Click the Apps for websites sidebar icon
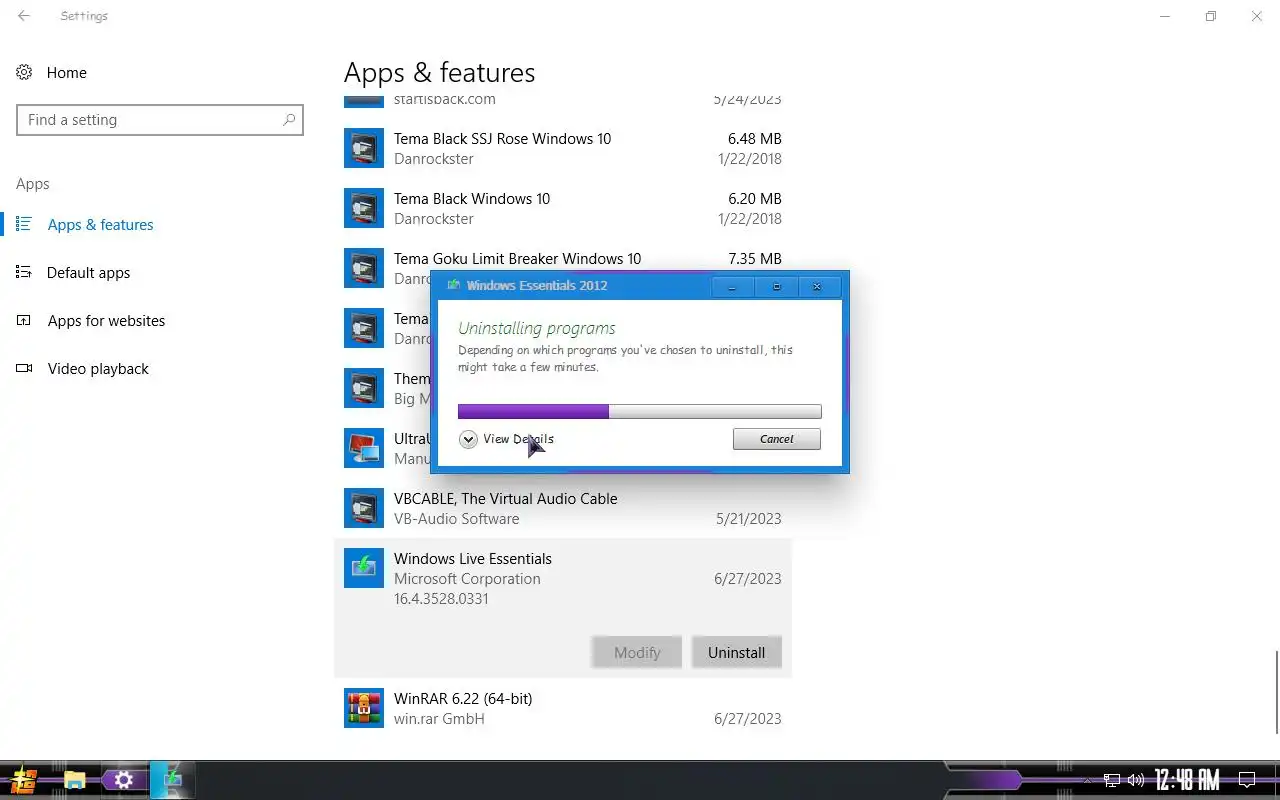This screenshot has height=800, width=1280. [24, 320]
